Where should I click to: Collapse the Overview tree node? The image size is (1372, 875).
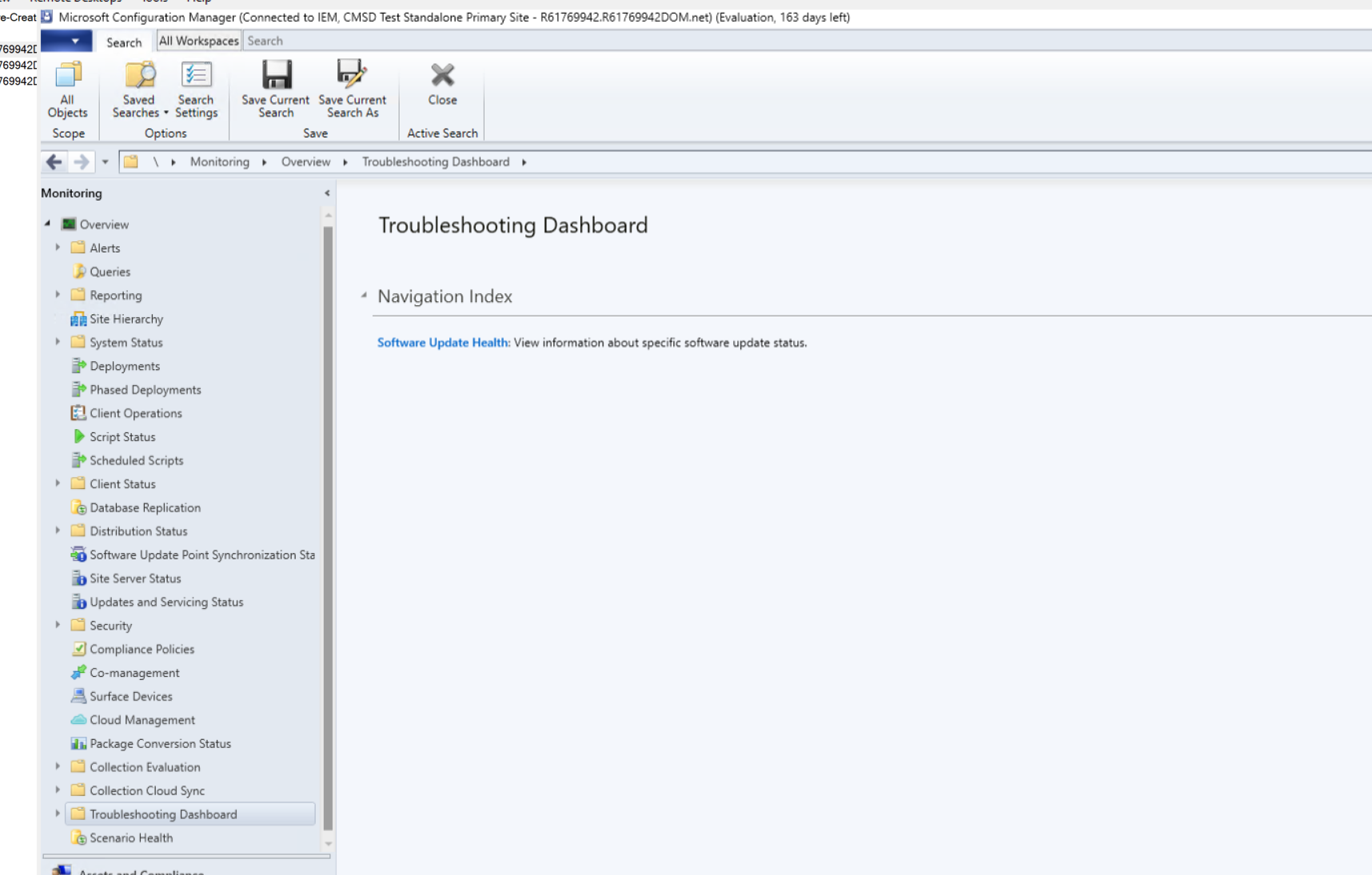pos(47,224)
